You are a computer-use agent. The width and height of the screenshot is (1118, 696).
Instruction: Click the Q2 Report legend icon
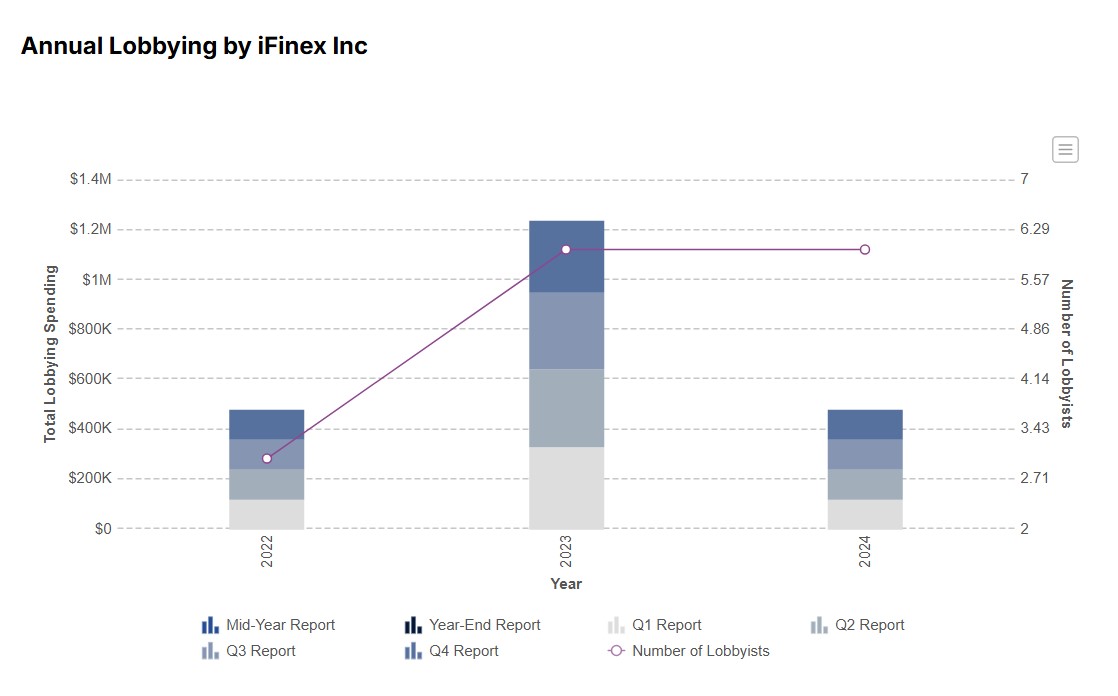click(x=819, y=625)
